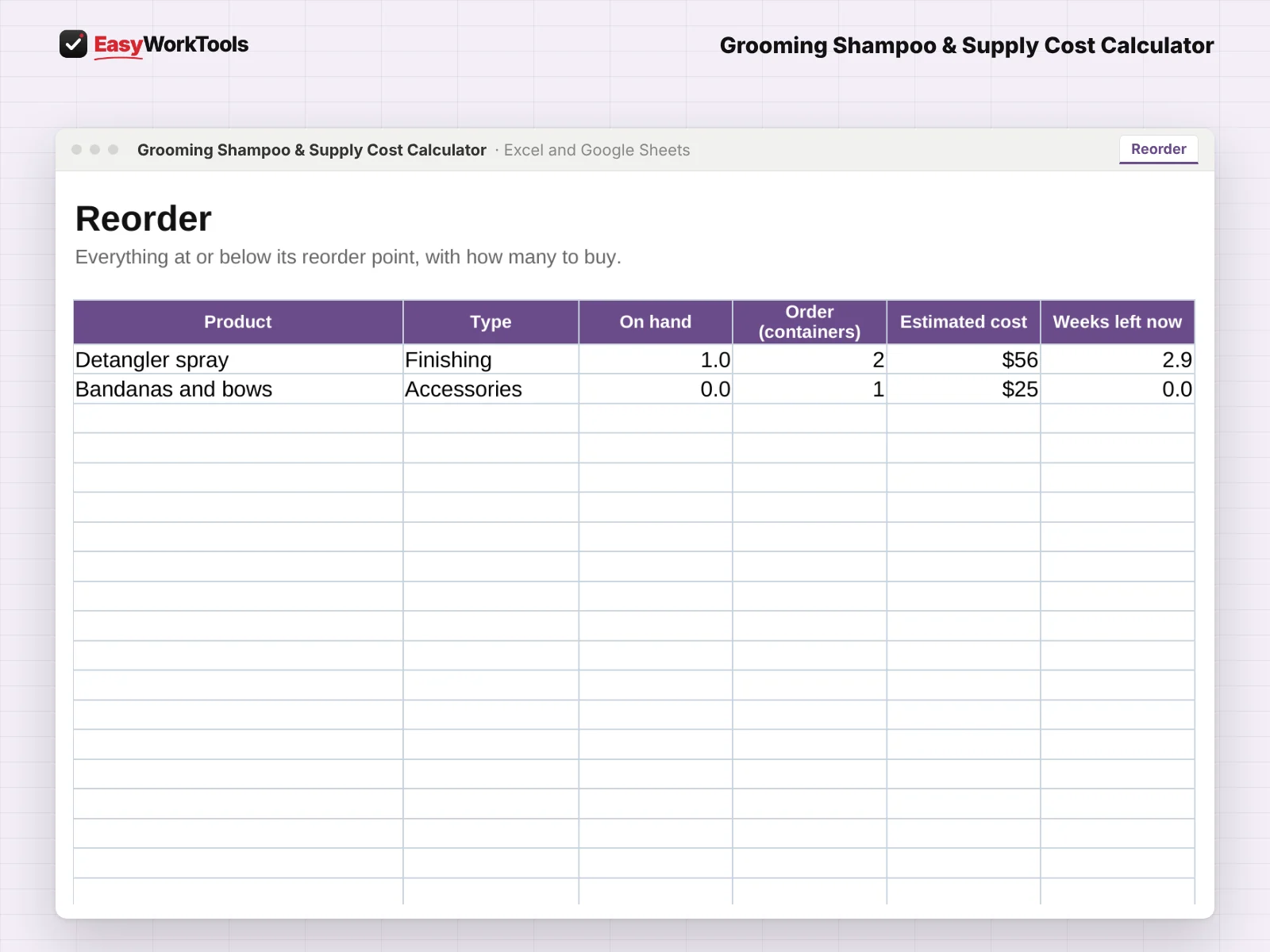
Task: Click the Reorder page heading
Action: pyautogui.click(x=144, y=219)
